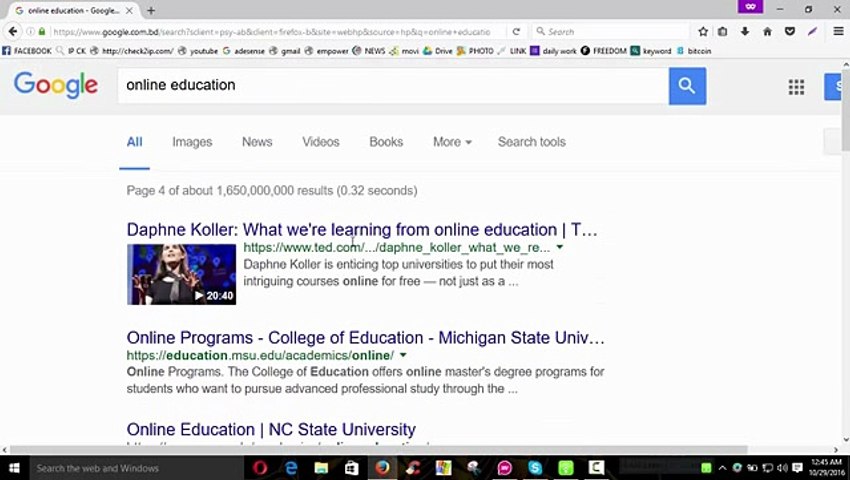Open the FACEBOOK bookmark
Image resolution: width=850 pixels, height=480 pixels.
pos(27,51)
